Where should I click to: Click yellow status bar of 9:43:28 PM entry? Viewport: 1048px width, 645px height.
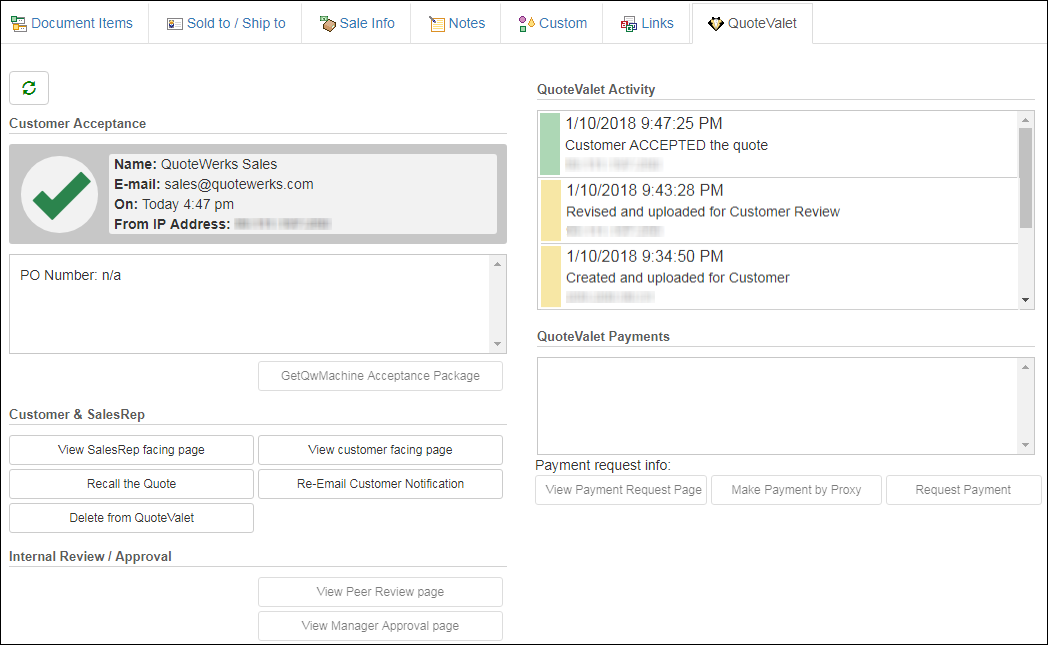pyautogui.click(x=550, y=210)
